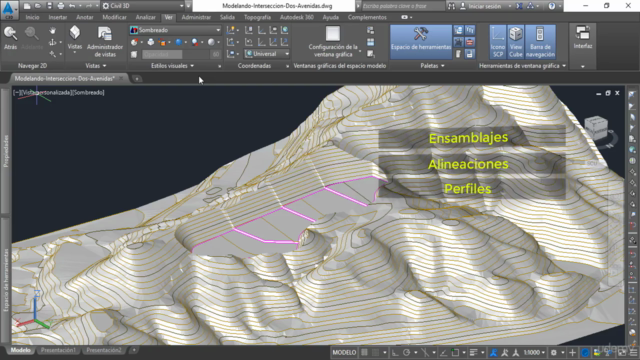Image resolution: width=640 pixels, height=360 pixels.
Task: Toggle Espacio de herramientas palette
Action: click(x=421, y=42)
